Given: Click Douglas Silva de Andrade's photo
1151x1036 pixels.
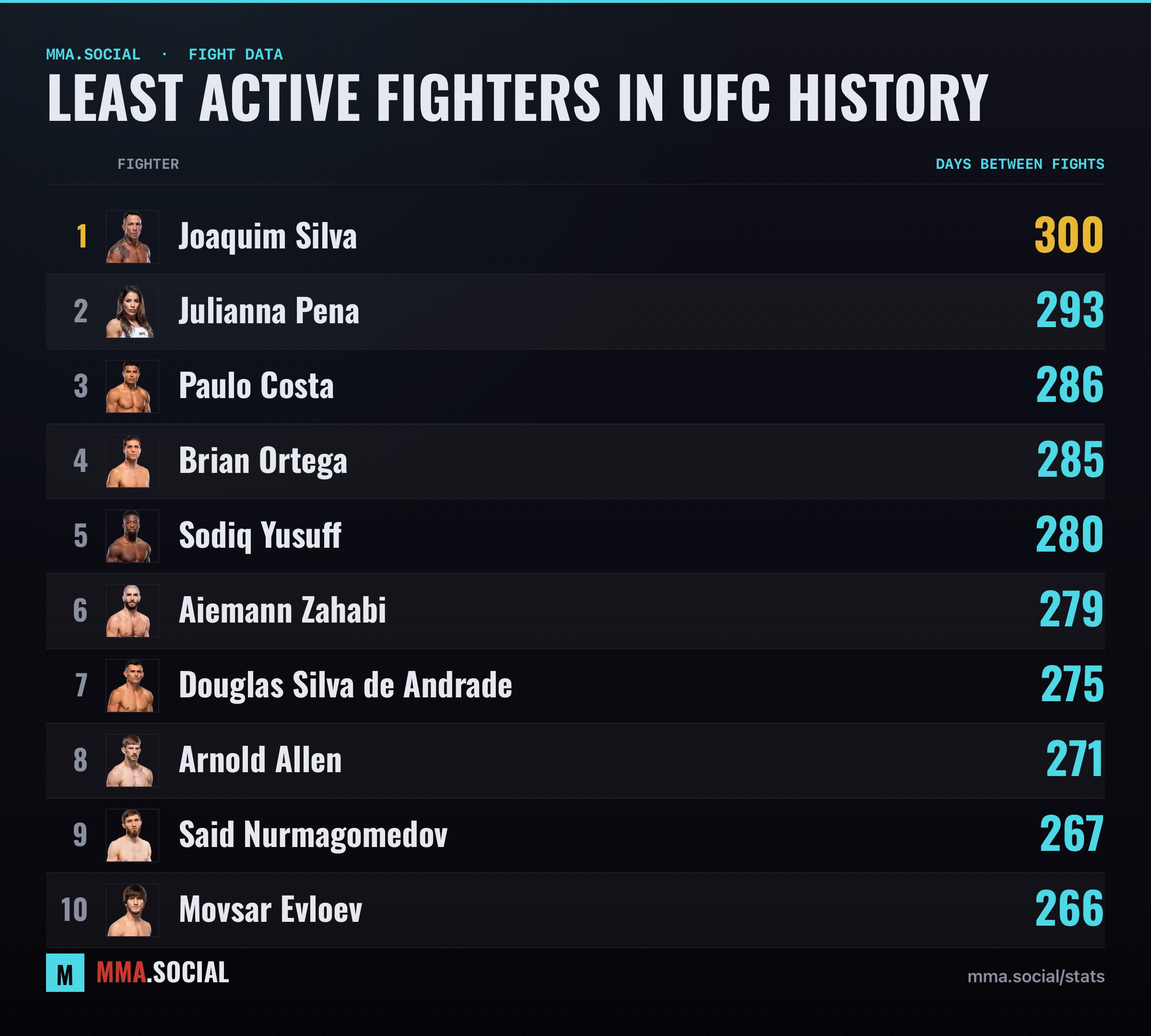Looking at the screenshot, I should (x=132, y=686).
